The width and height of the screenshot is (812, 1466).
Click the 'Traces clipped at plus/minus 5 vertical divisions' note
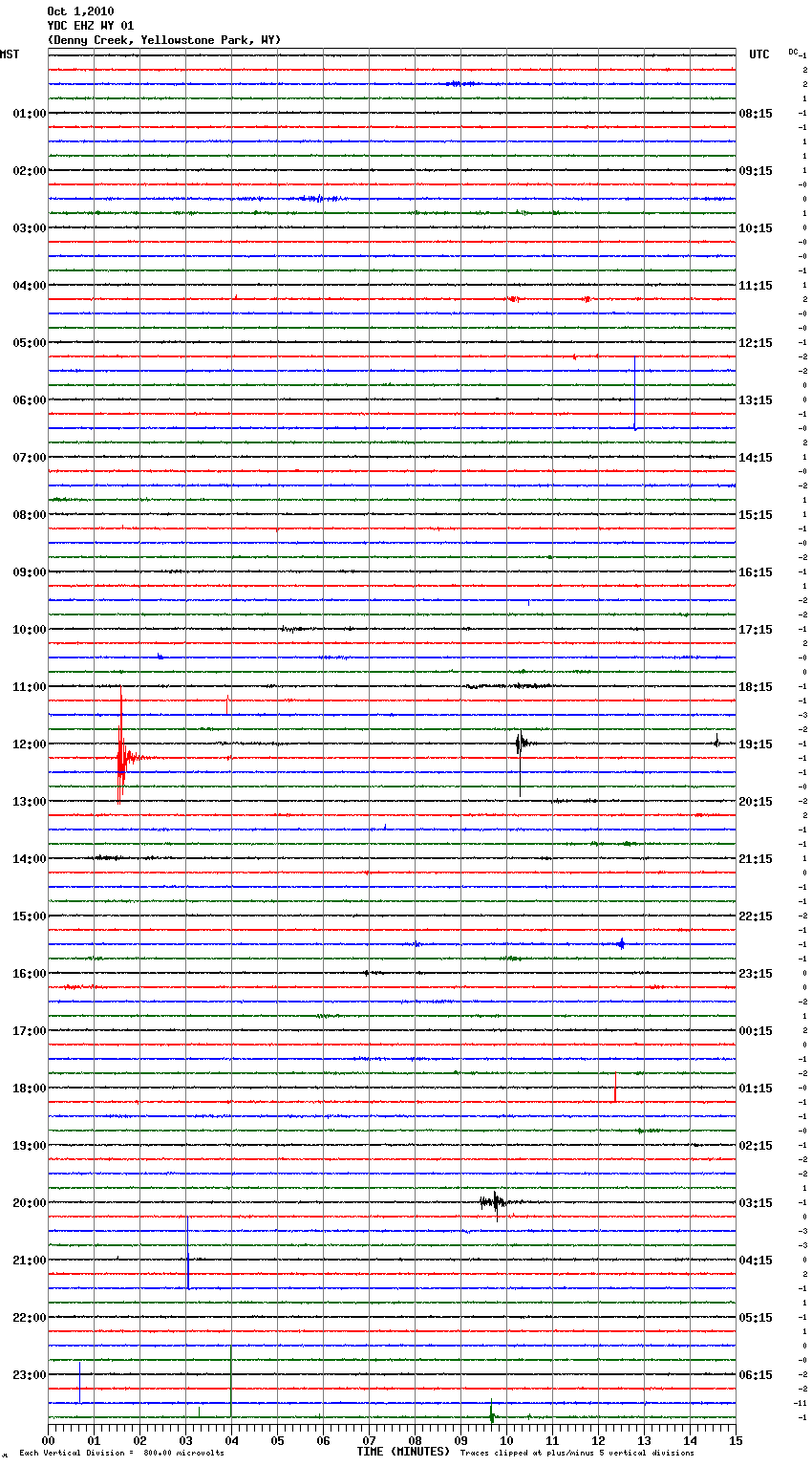[577, 1454]
